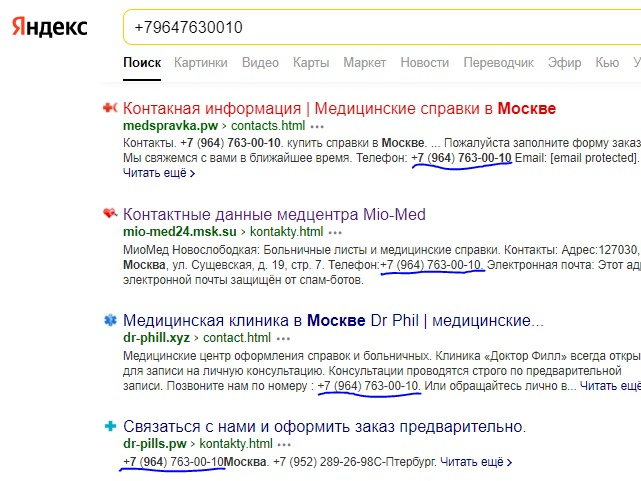
Task: Click the red cross favicon of medspravka result
Action: click(109, 108)
